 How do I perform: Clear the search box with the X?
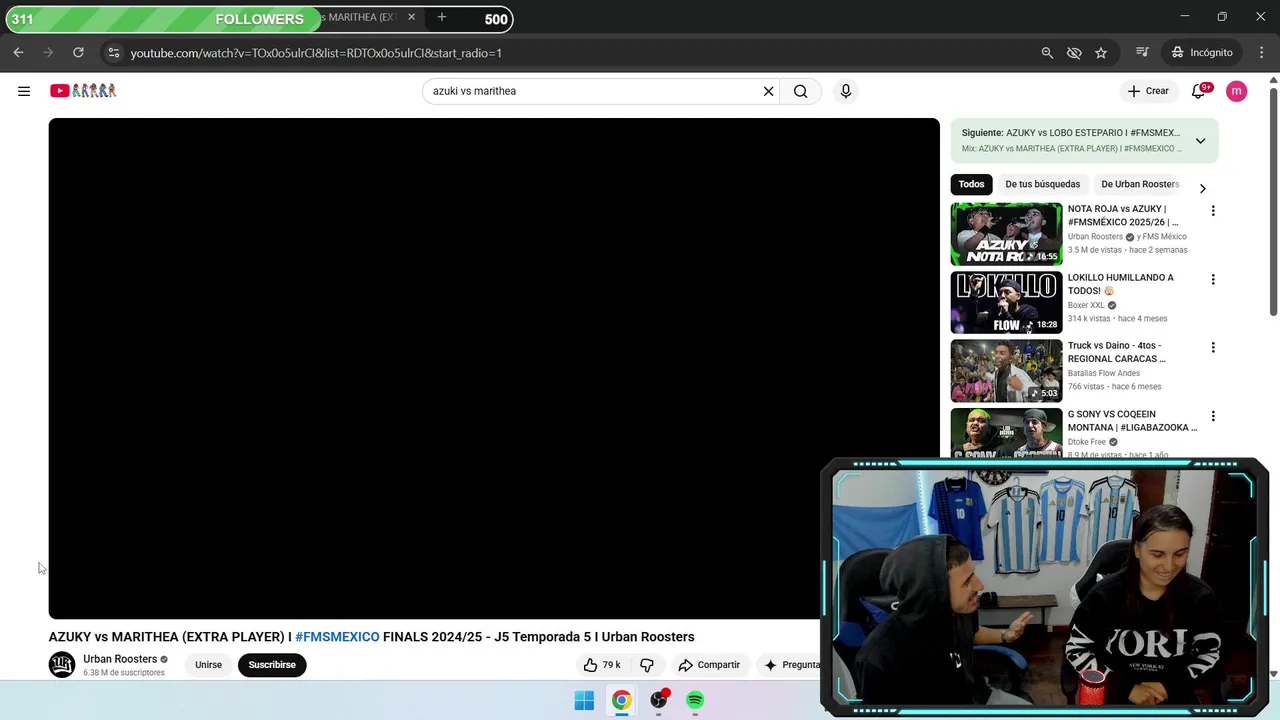[768, 91]
